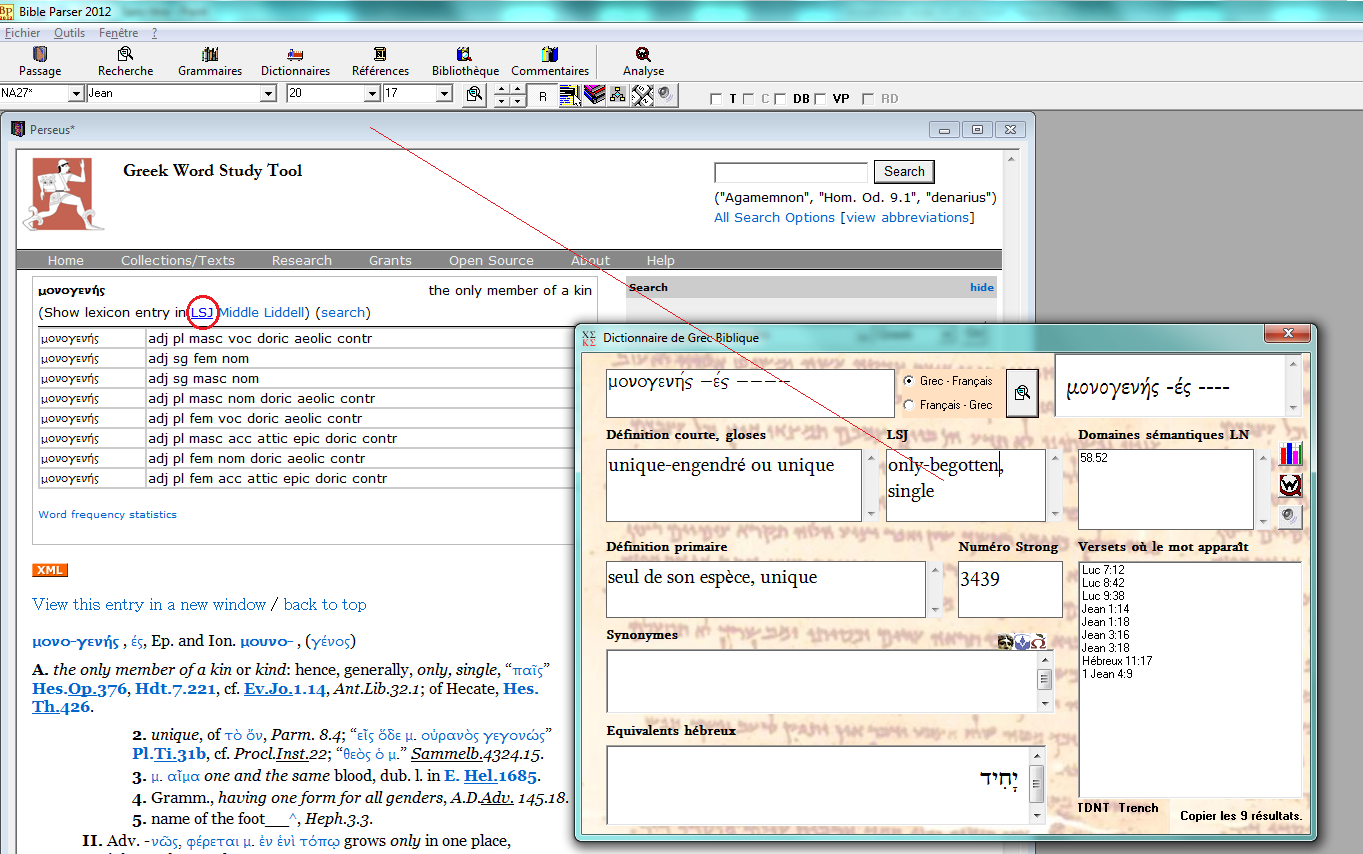
Task: Open All Search Options link
Action: 774,217
